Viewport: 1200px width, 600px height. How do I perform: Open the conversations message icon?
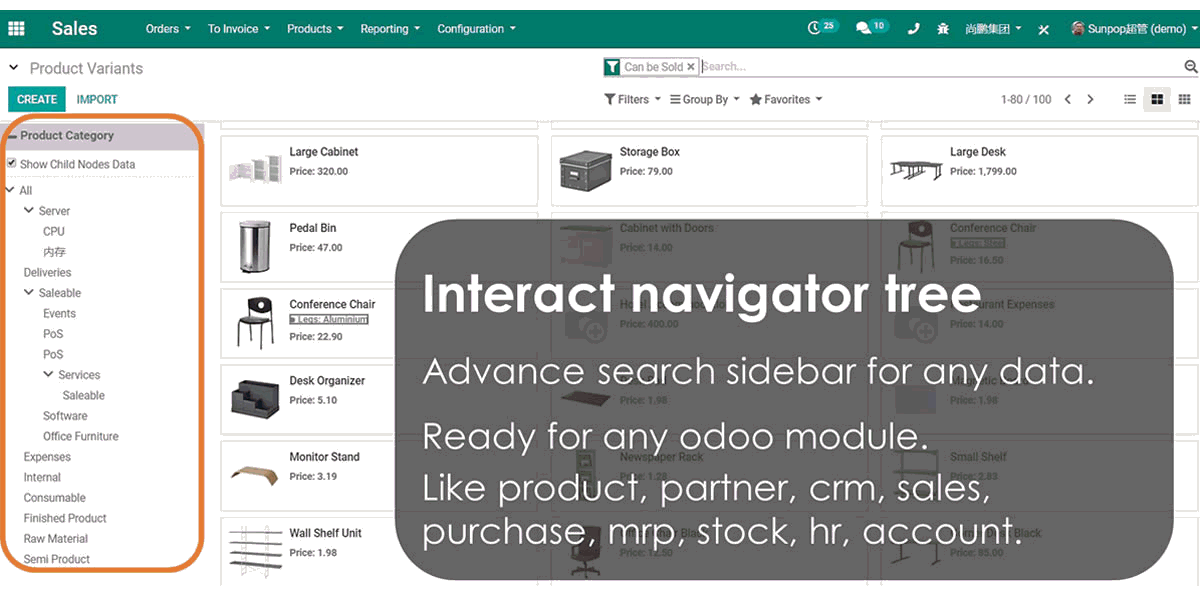coord(864,29)
